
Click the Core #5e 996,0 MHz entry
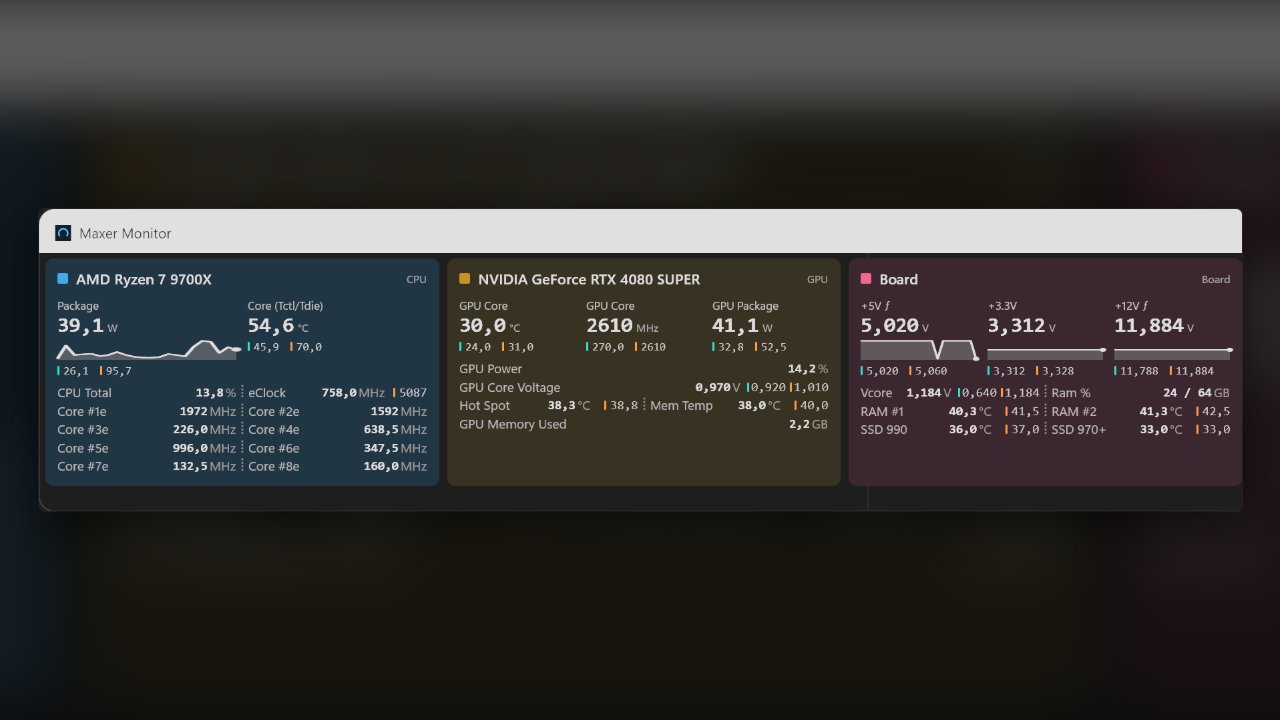click(x=147, y=448)
